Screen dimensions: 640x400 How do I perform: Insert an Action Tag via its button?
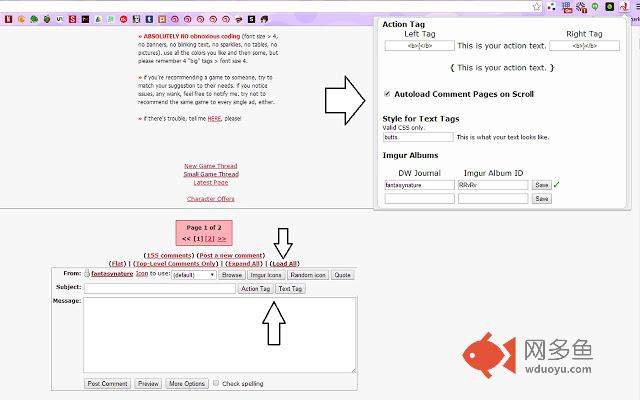pos(255,289)
